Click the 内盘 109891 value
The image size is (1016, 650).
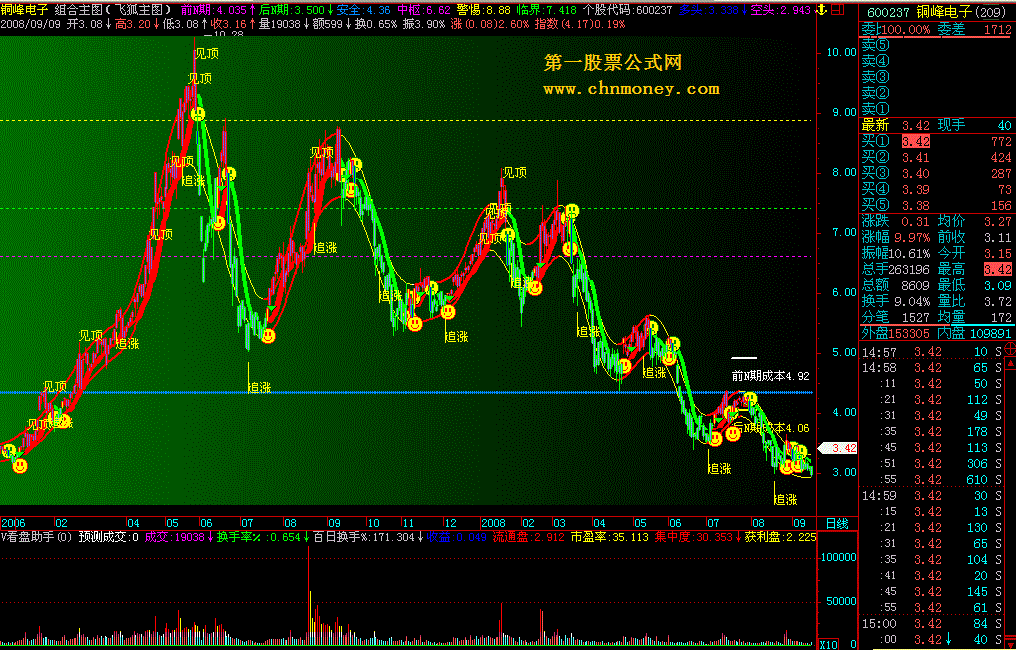tap(975, 333)
